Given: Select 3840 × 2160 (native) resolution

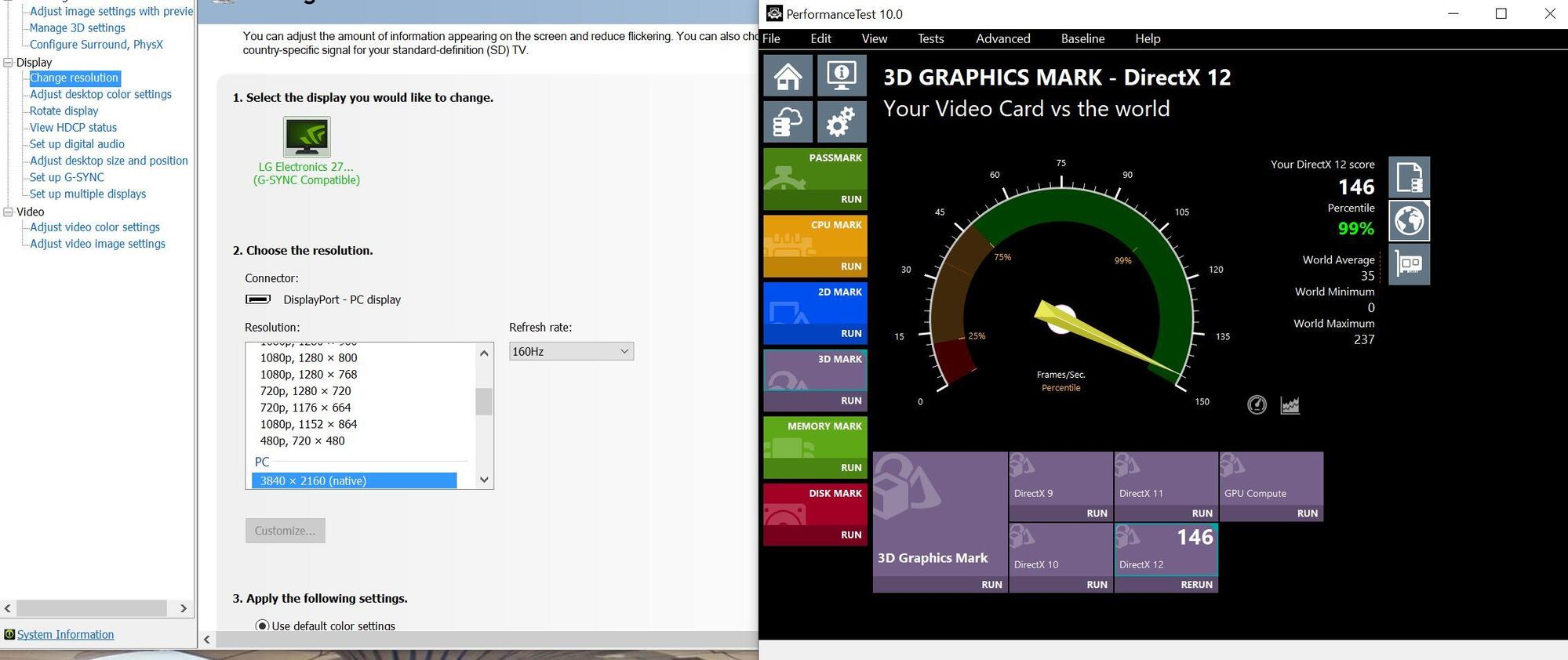Looking at the screenshot, I should pos(354,480).
